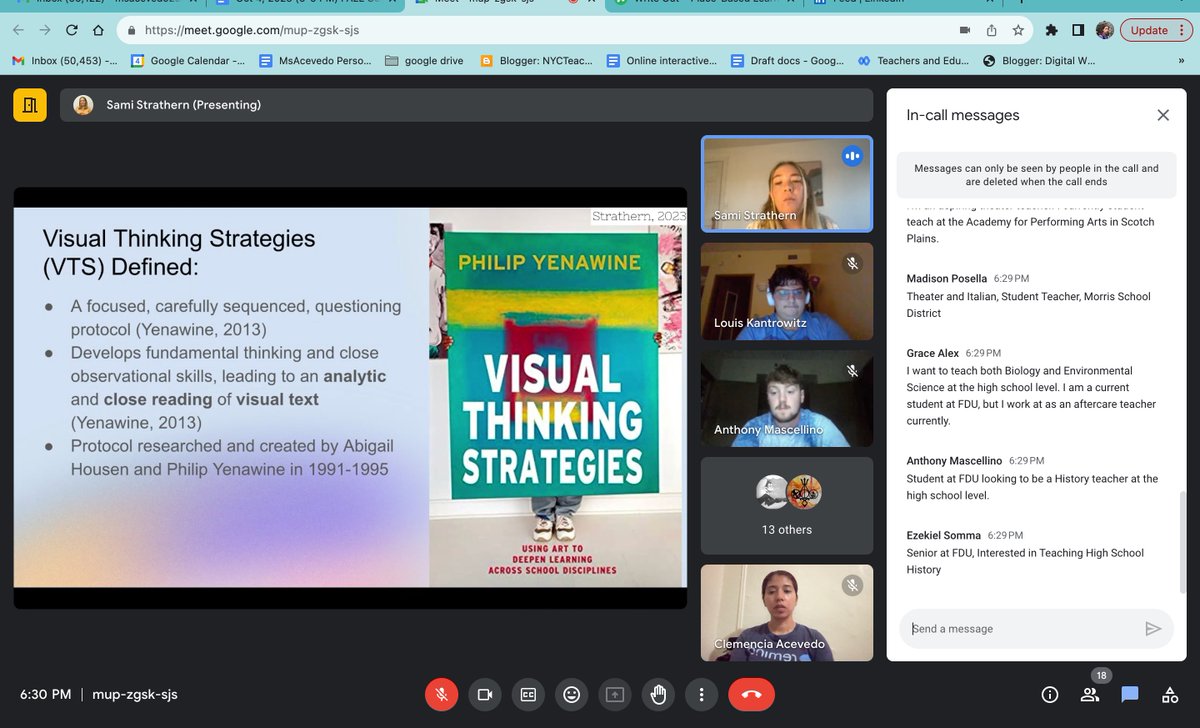Click the send message arrow
This screenshot has height=728, width=1200.
(x=1153, y=629)
